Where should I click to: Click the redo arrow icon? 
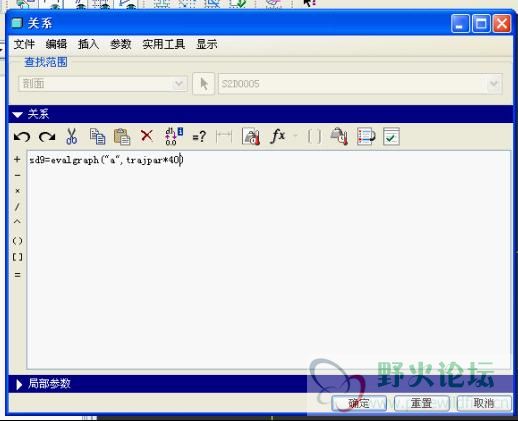pyautogui.click(x=47, y=137)
